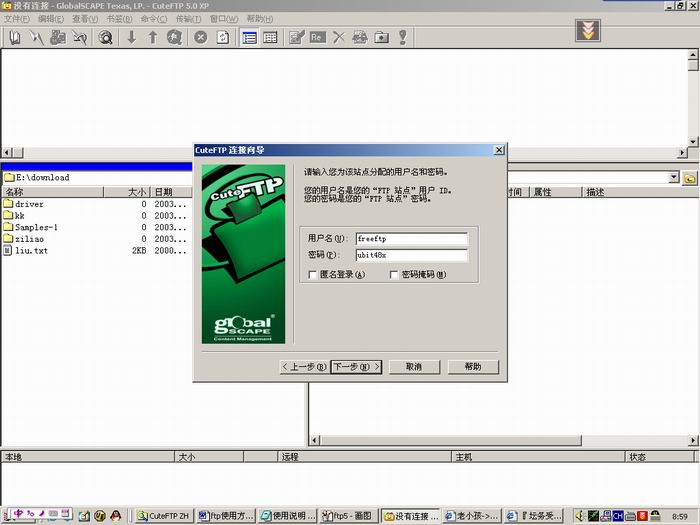The height and width of the screenshot is (525, 700).
Task: Click the QQ penguin icon in taskbar
Action: [116, 516]
